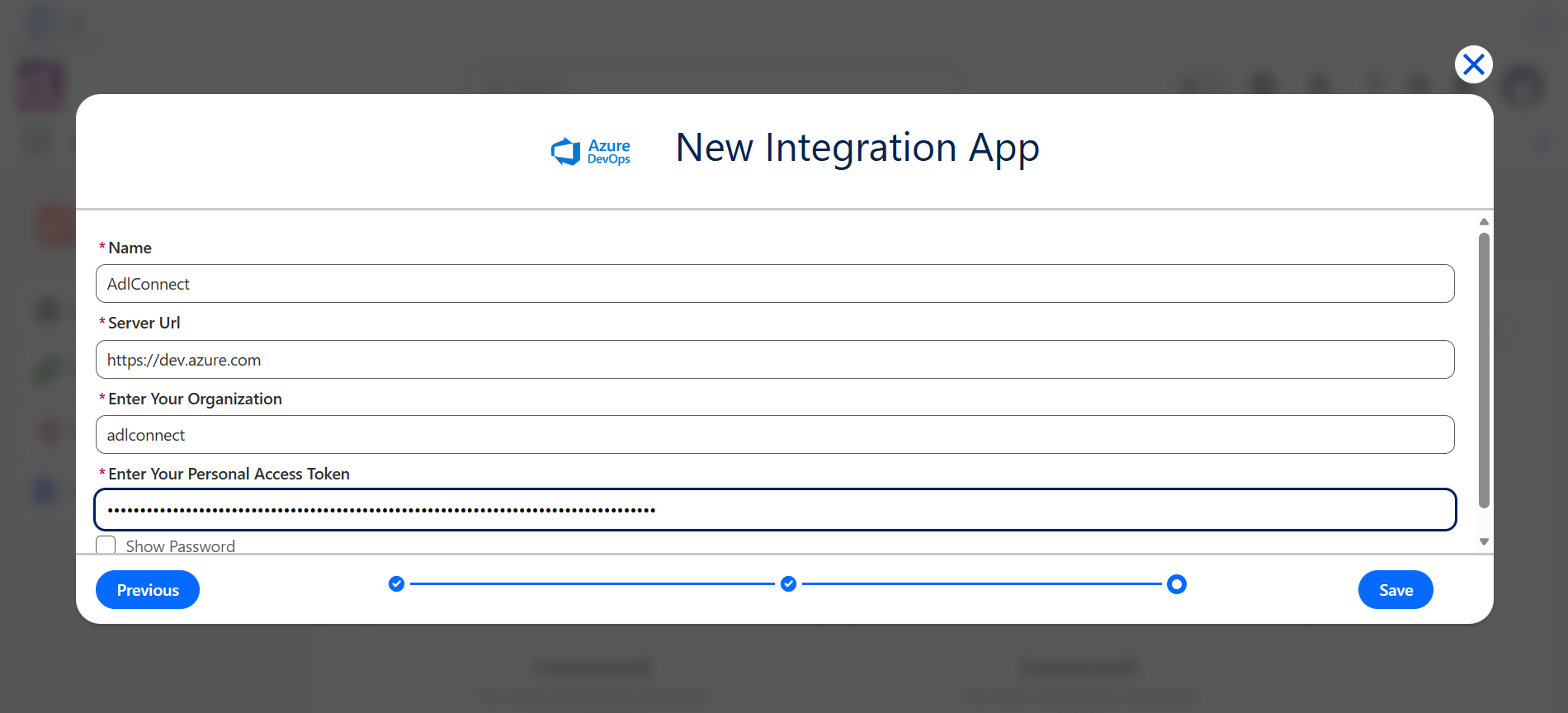Save the new integration app

click(x=1396, y=590)
